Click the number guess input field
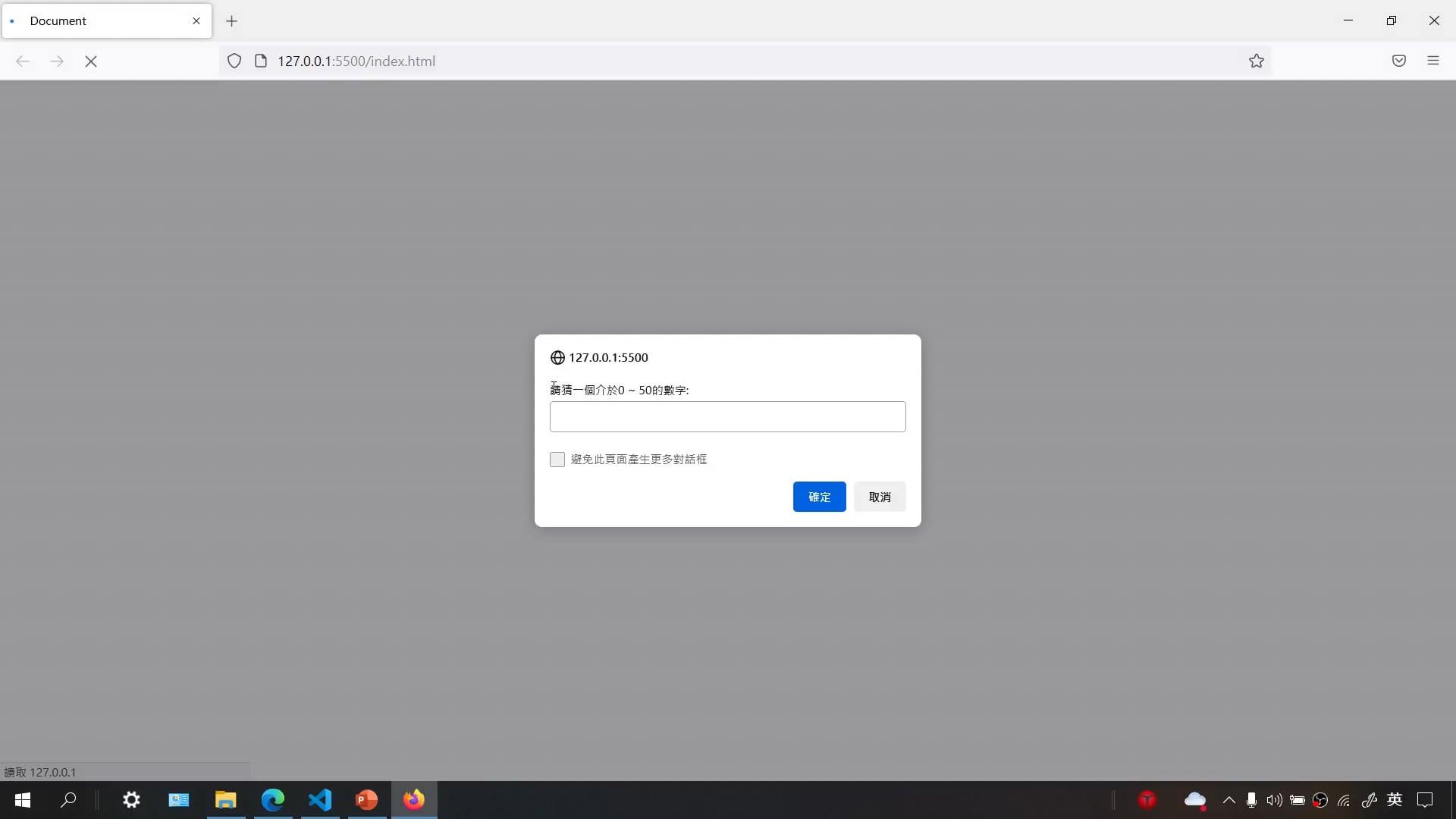1456x819 pixels. [727, 416]
